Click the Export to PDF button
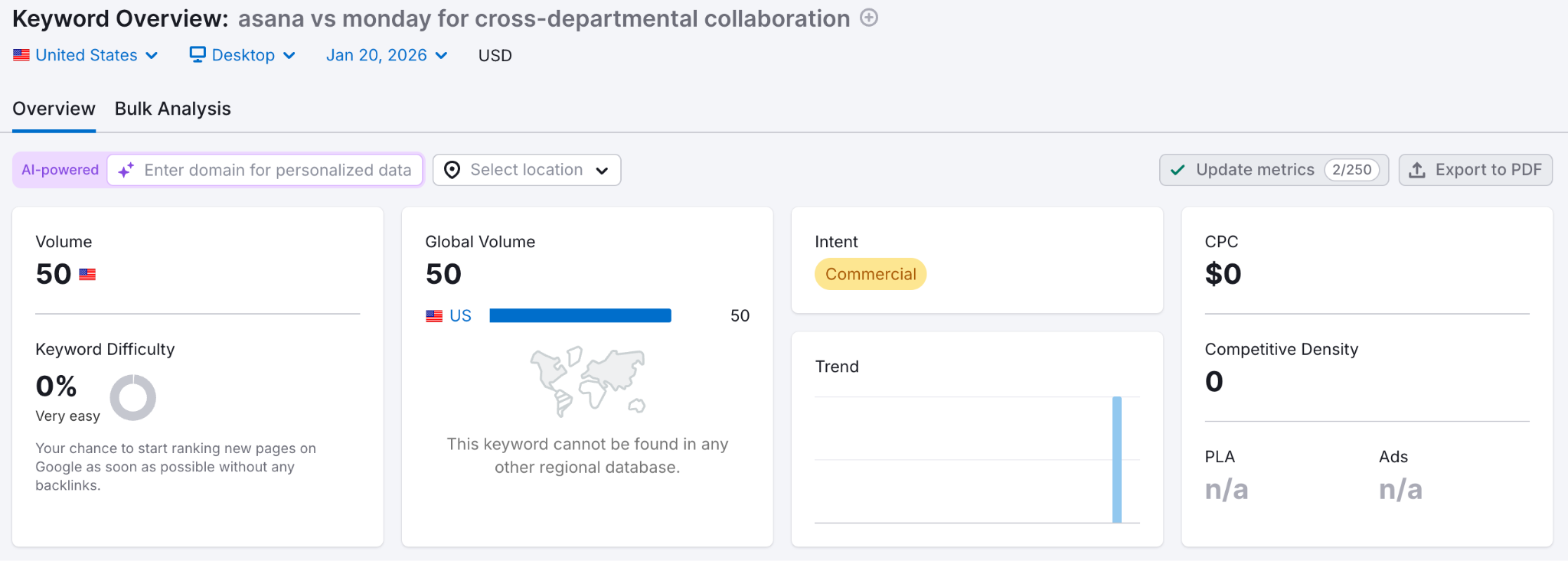This screenshot has width=1568, height=561. pos(1475,170)
